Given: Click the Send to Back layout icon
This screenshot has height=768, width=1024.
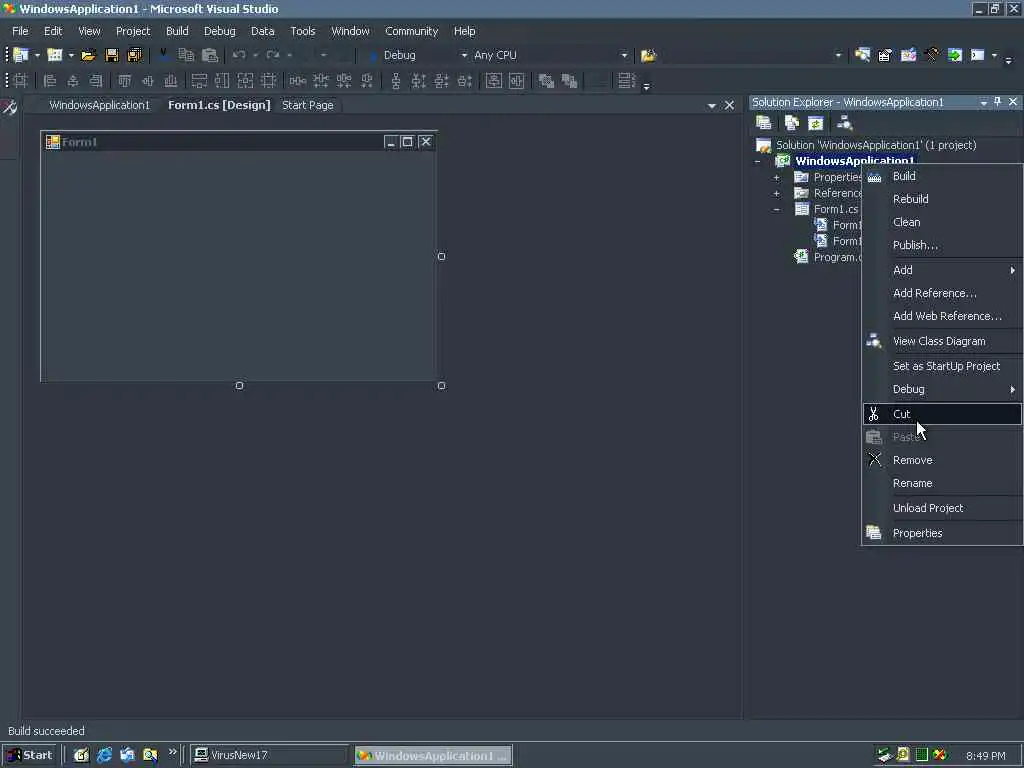Looking at the screenshot, I should pos(569,81).
